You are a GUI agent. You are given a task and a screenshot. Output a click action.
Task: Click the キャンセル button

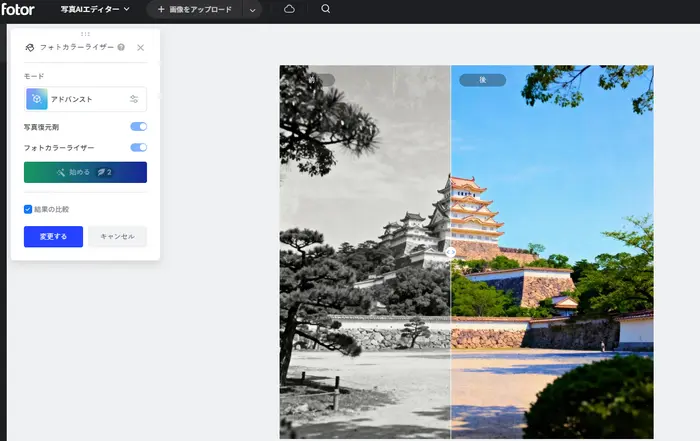pyautogui.click(x=117, y=237)
